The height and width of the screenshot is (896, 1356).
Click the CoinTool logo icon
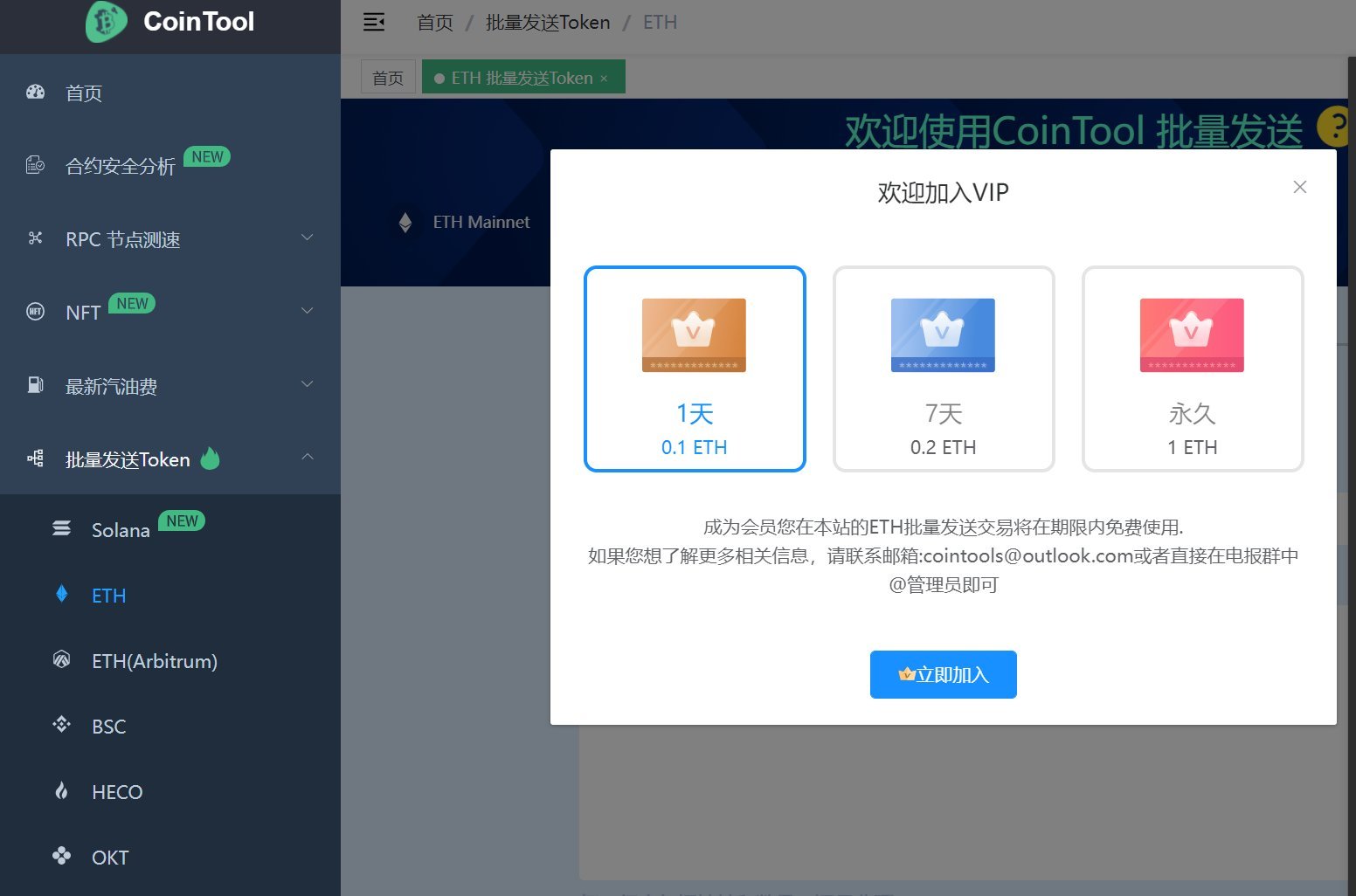(x=104, y=23)
